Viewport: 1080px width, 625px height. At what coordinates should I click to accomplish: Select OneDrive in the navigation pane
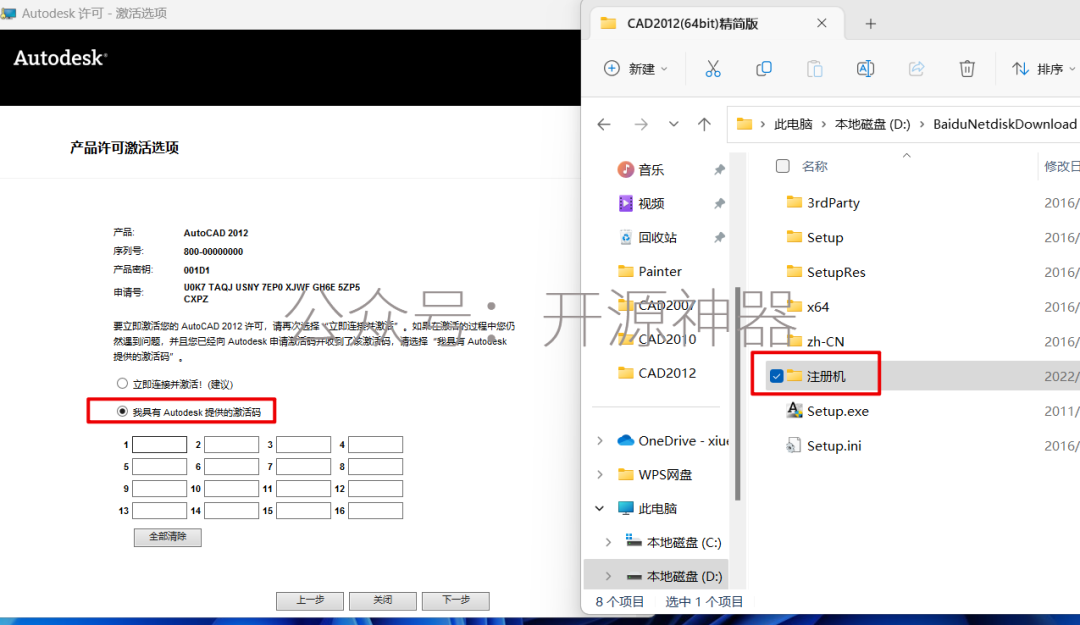pos(673,440)
